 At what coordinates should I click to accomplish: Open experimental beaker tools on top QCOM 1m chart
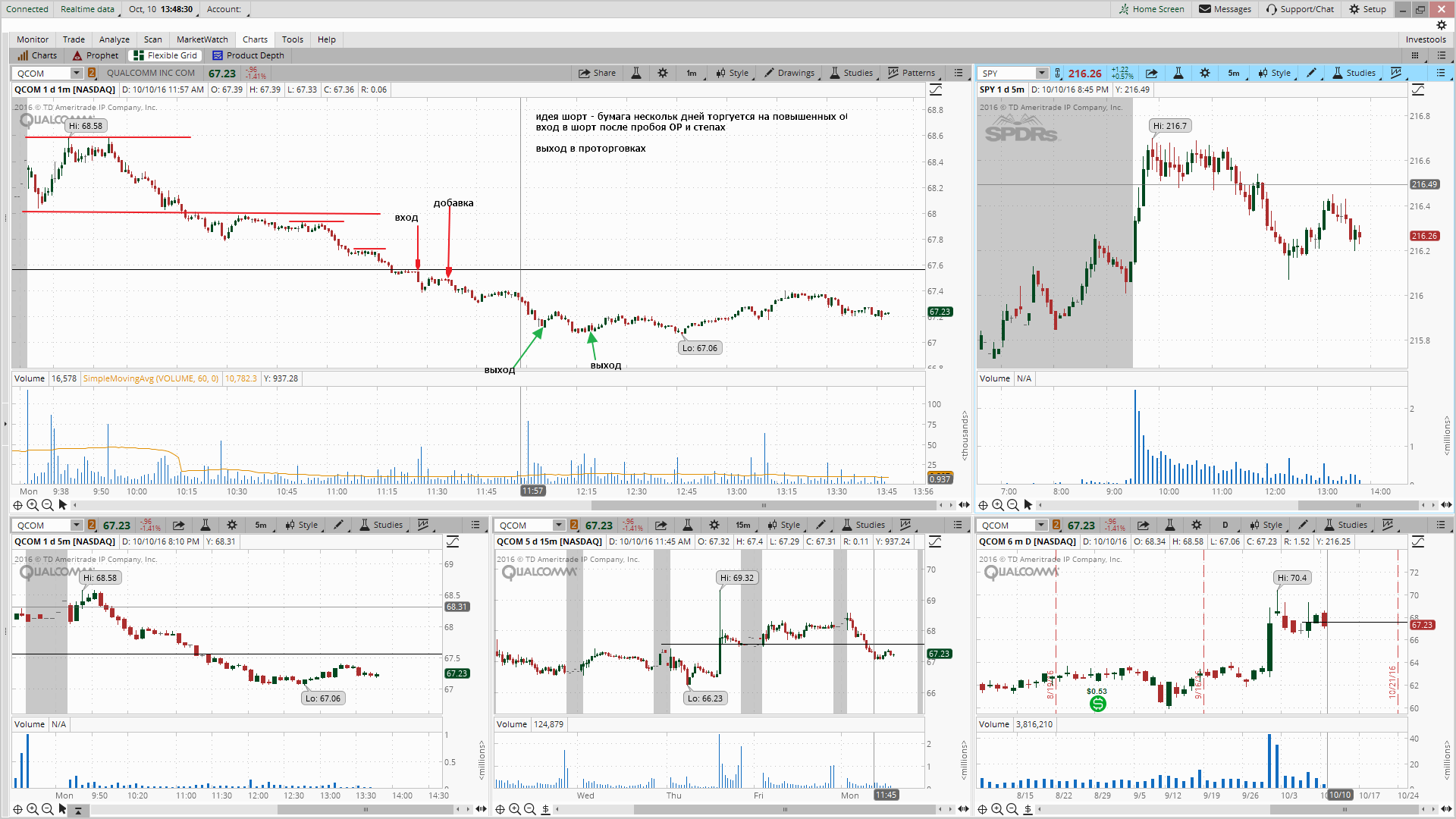(x=636, y=73)
